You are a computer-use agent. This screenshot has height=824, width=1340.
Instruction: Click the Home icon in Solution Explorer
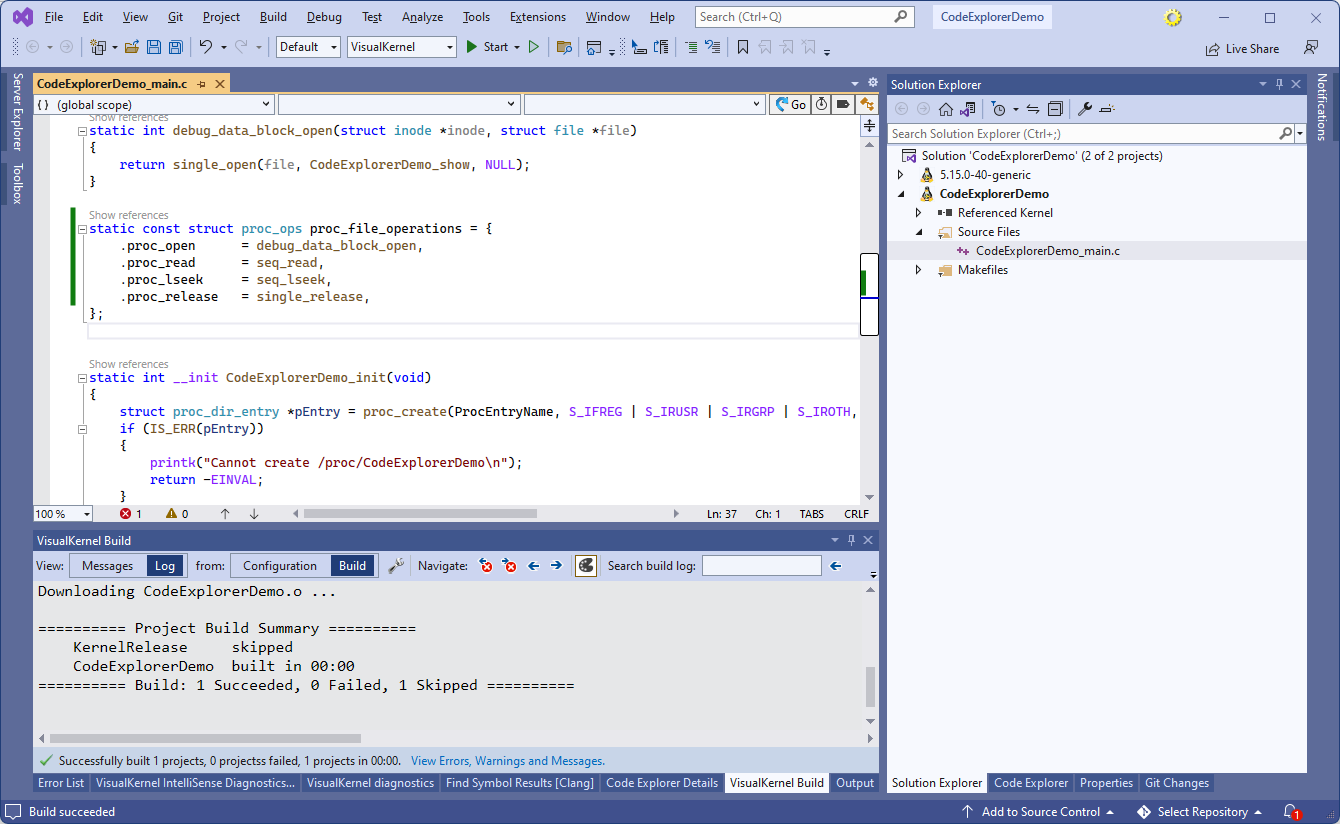click(945, 109)
